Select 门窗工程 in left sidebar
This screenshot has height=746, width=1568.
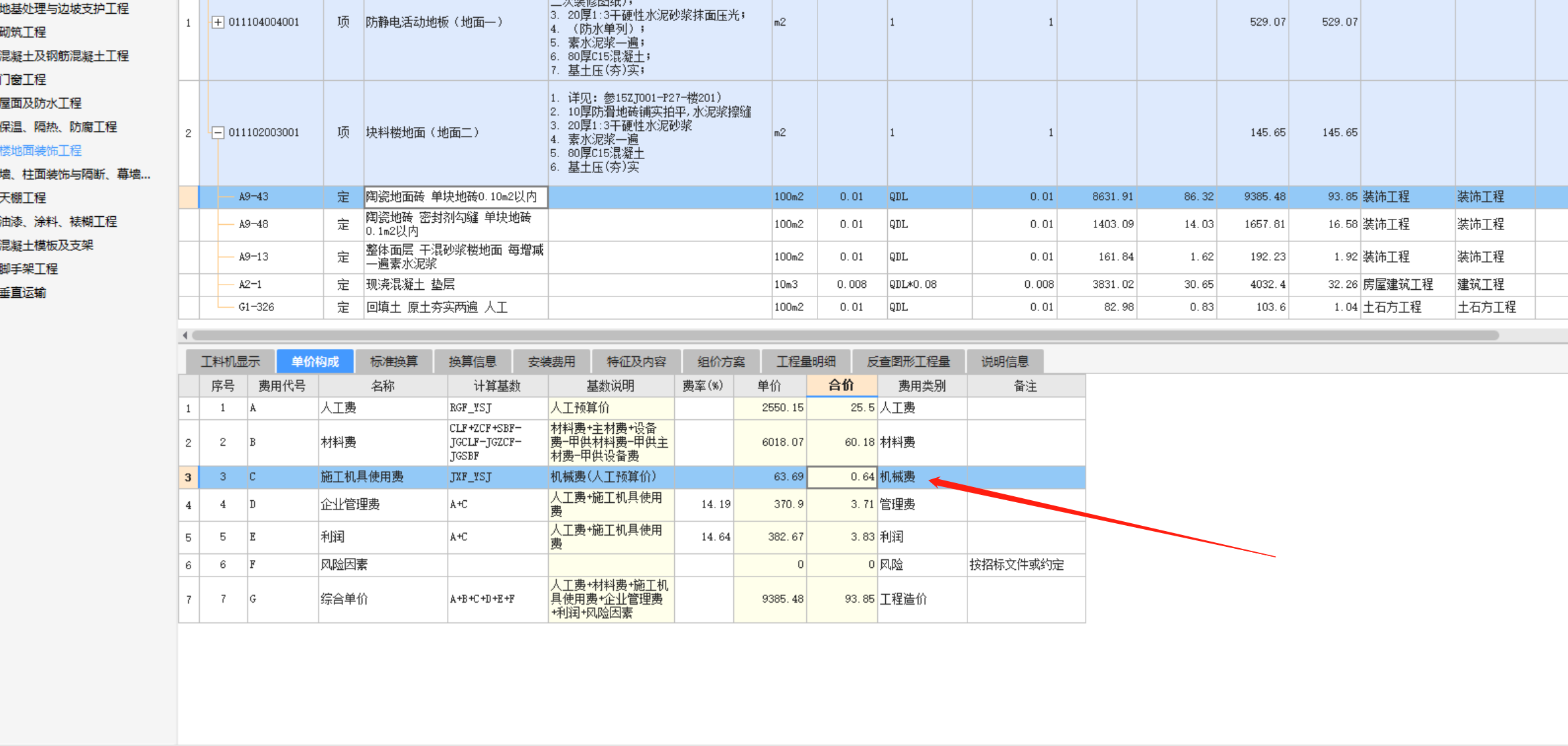pos(24,80)
